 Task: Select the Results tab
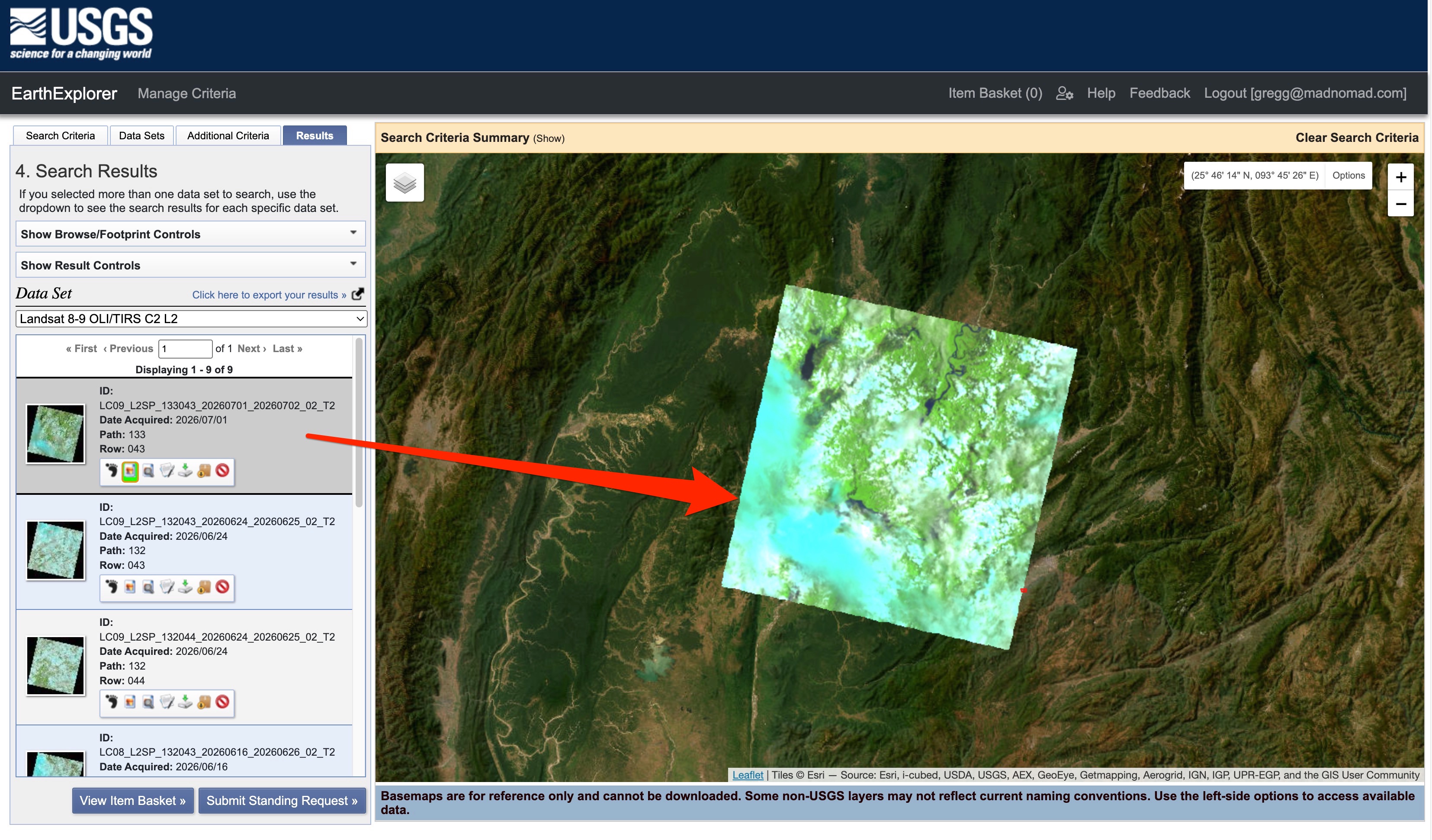pos(315,136)
